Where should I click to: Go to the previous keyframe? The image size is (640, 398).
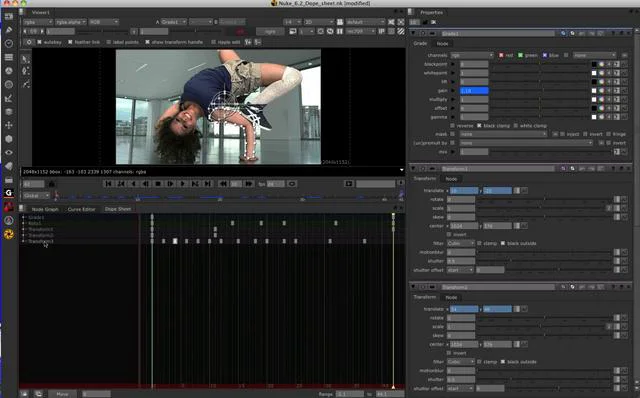point(121,184)
